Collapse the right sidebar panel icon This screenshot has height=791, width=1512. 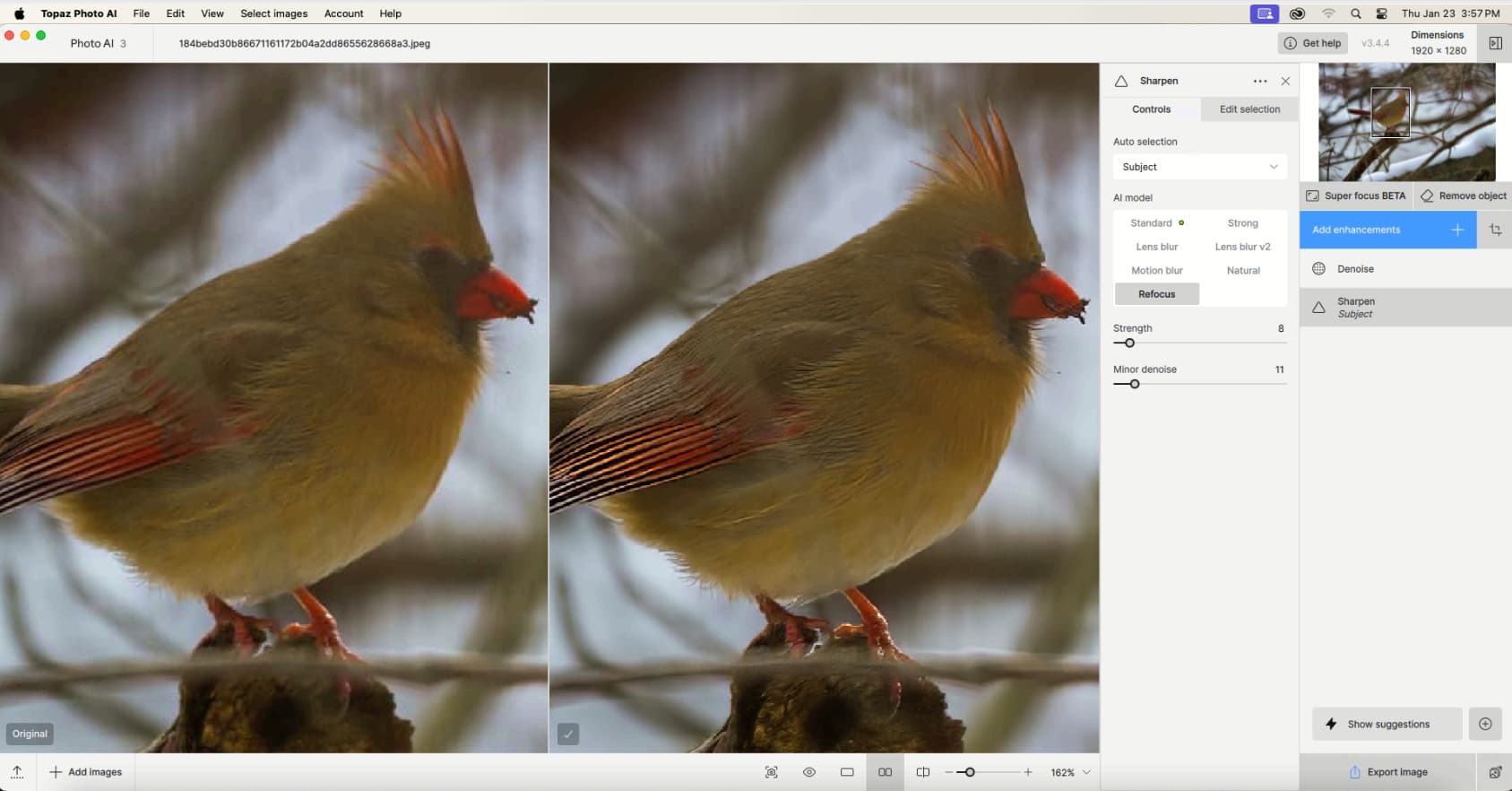click(x=1495, y=43)
